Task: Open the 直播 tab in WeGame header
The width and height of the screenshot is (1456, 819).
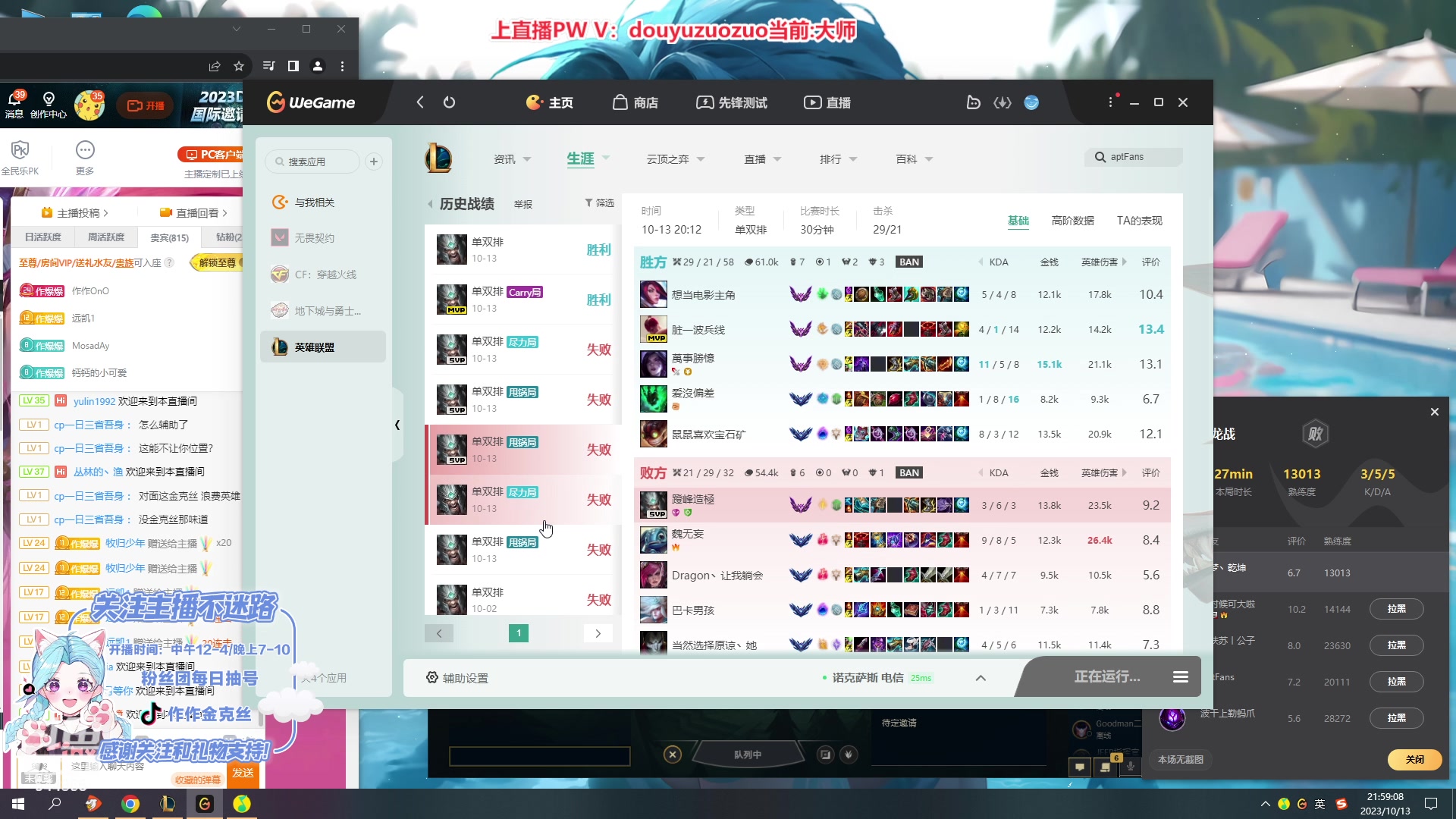Action: (827, 102)
